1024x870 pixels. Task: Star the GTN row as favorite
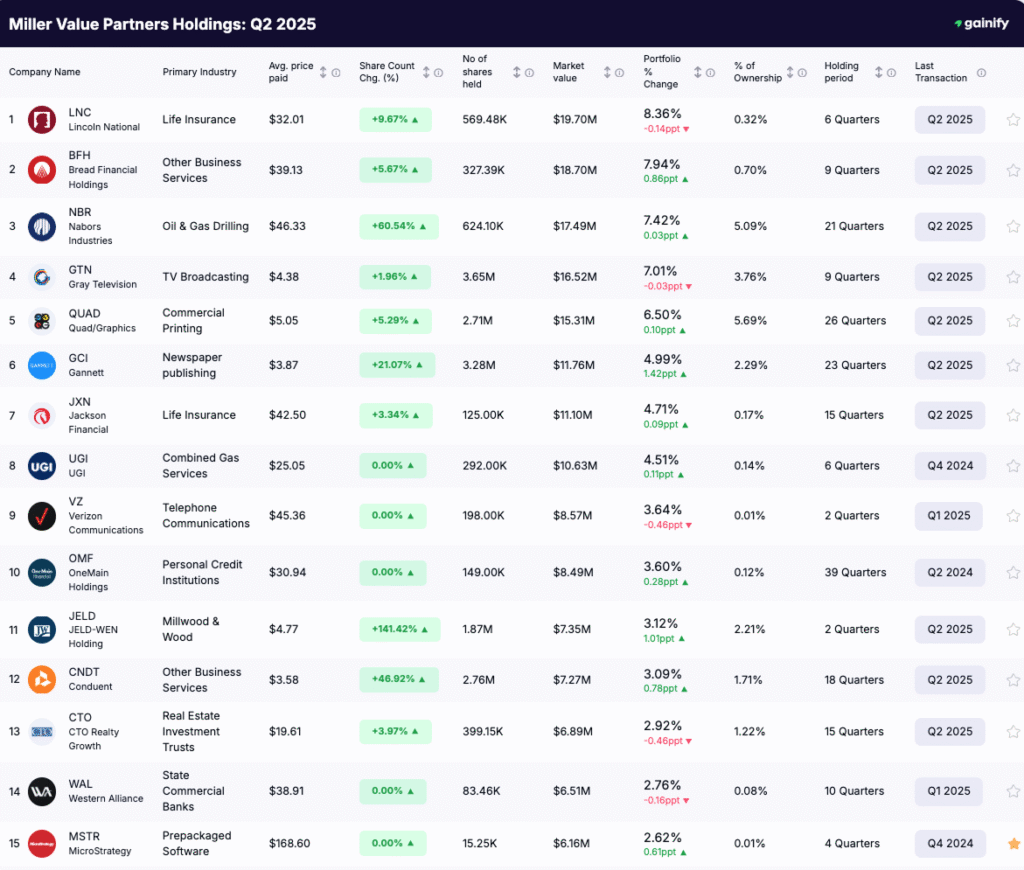(1013, 277)
